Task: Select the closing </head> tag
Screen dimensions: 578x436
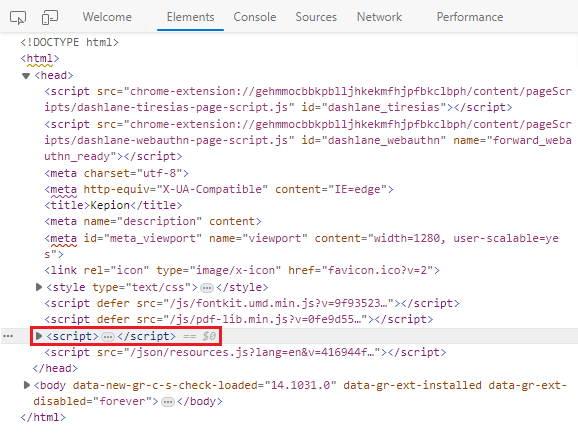Action: [x=55, y=368]
